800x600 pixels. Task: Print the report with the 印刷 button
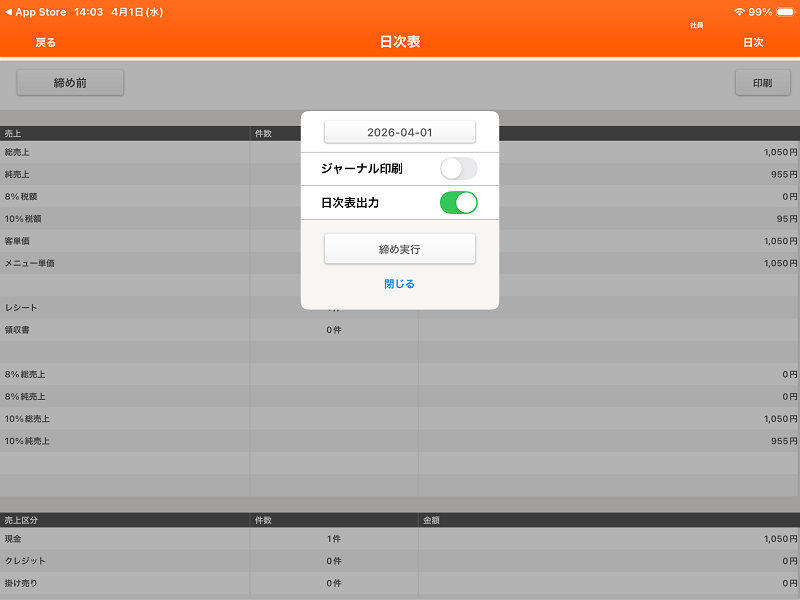coord(762,83)
